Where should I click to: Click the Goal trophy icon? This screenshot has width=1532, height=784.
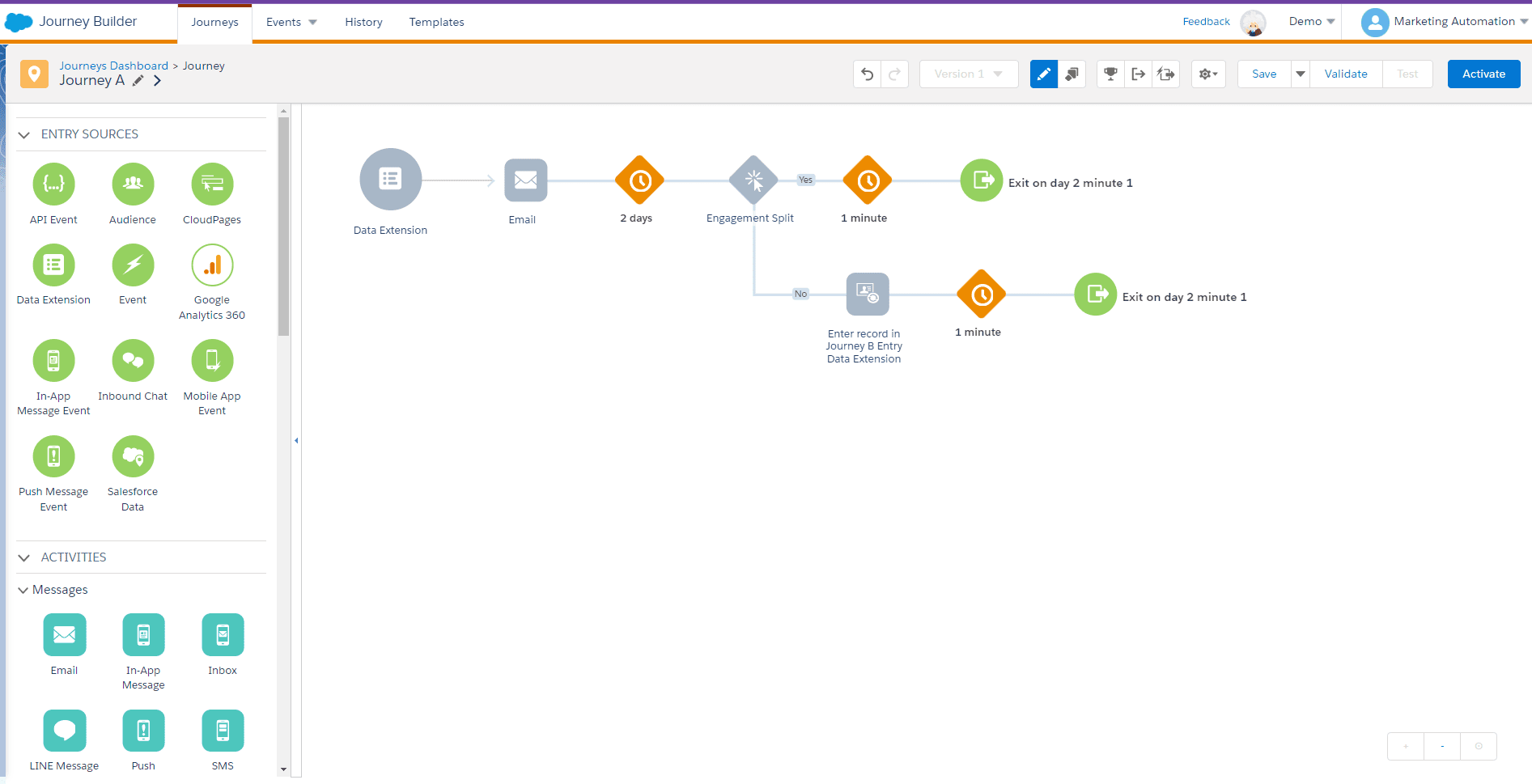click(x=1110, y=74)
